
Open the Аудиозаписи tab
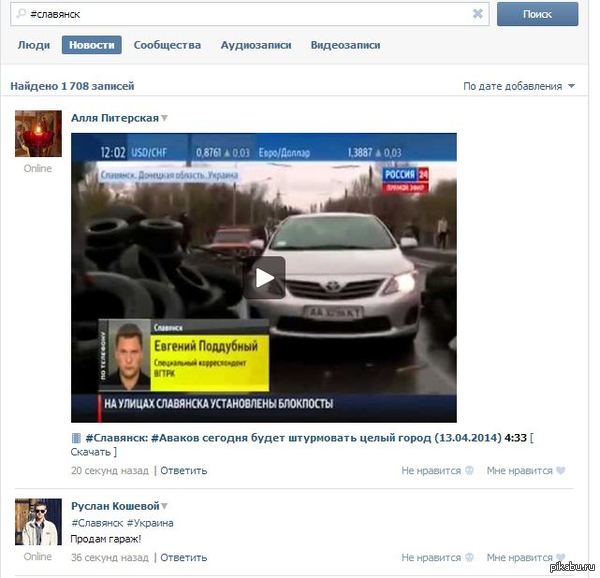coord(256,45)
